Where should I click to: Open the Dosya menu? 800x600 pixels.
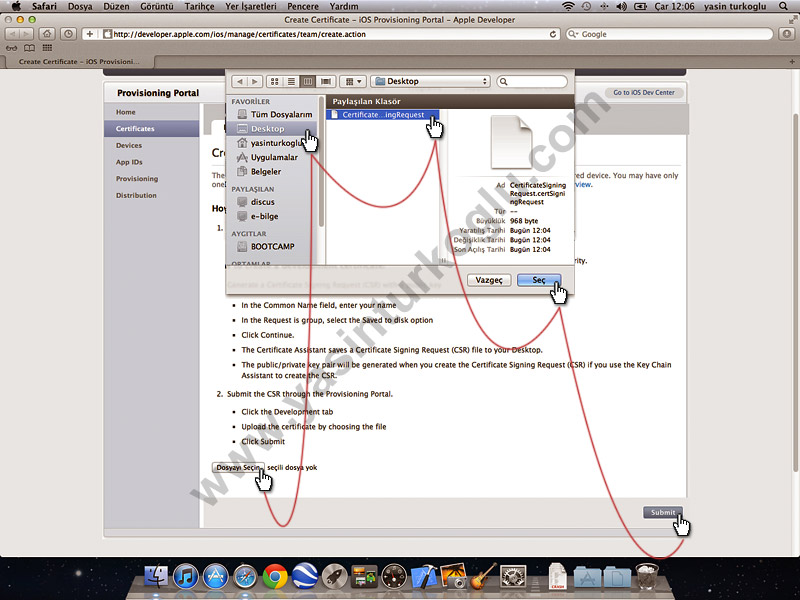(80, 6)
